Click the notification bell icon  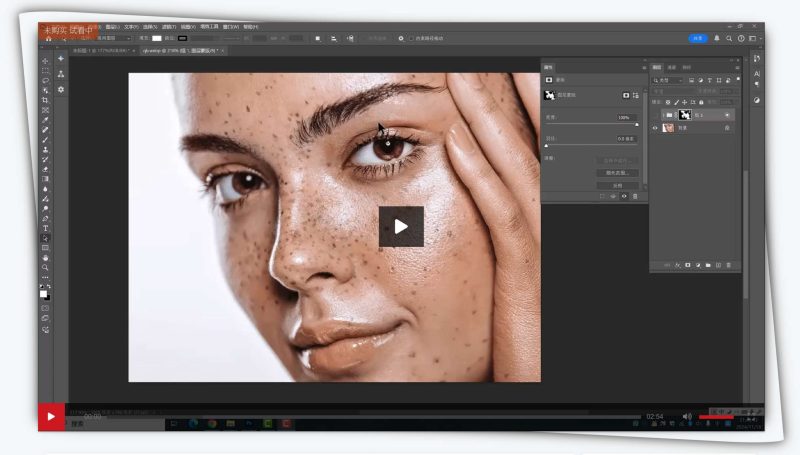point(717,38)
